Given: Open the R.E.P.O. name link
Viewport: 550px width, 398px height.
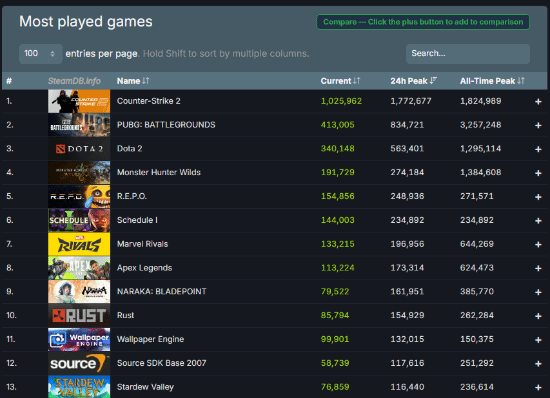Looking at the screenshot, I should coord(132,196).
